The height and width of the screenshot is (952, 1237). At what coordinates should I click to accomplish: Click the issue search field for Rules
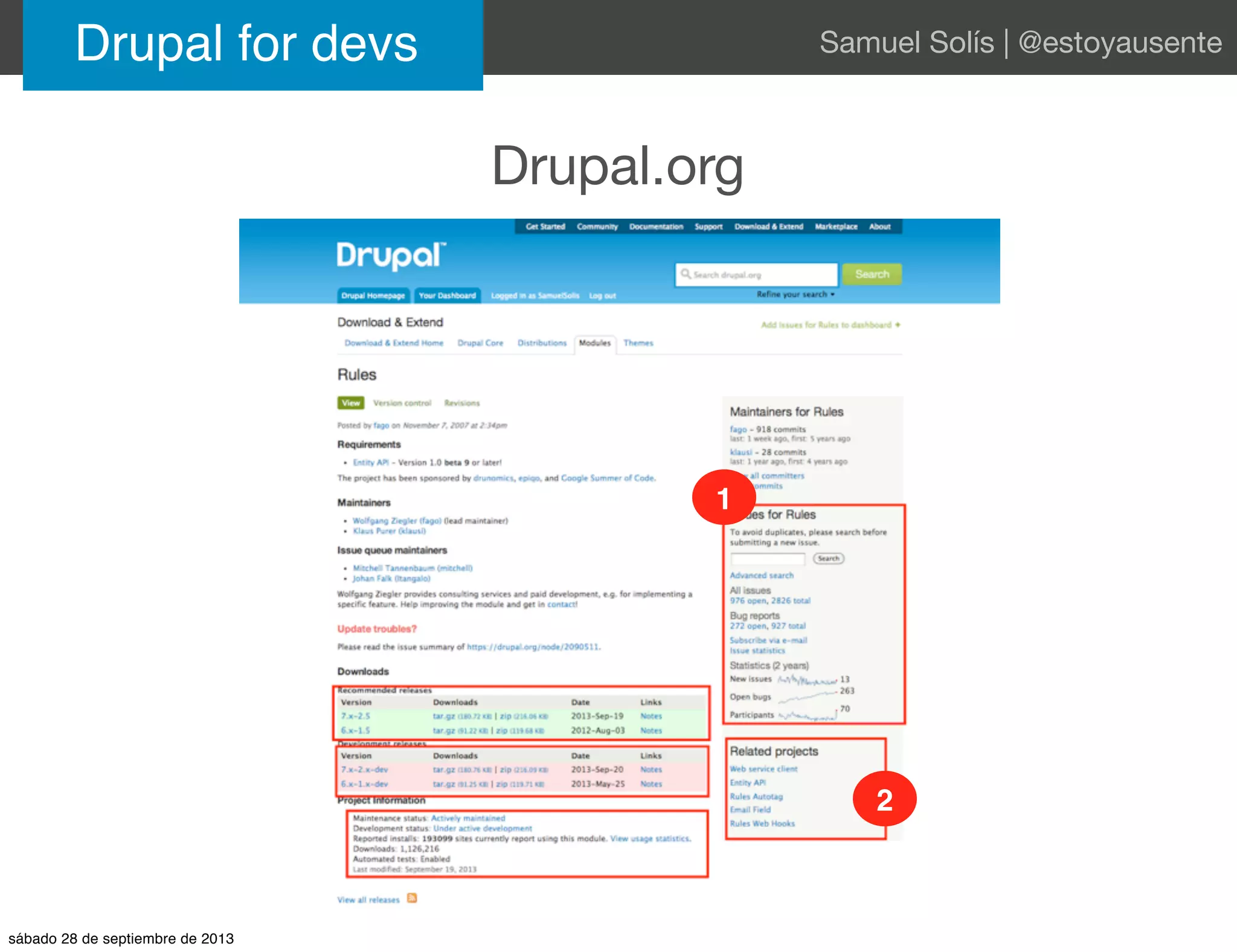point(768,558)
